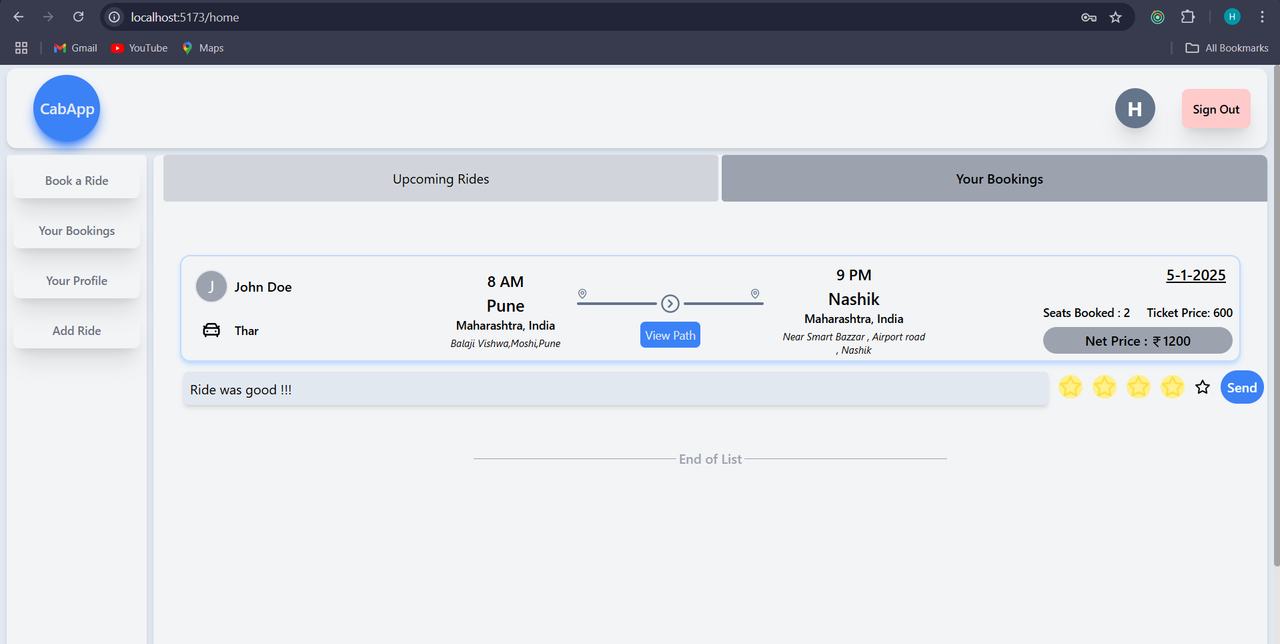Click the Sign Out button
This screenshot has height=644, width=1280.
click(x=1216, y=109)
